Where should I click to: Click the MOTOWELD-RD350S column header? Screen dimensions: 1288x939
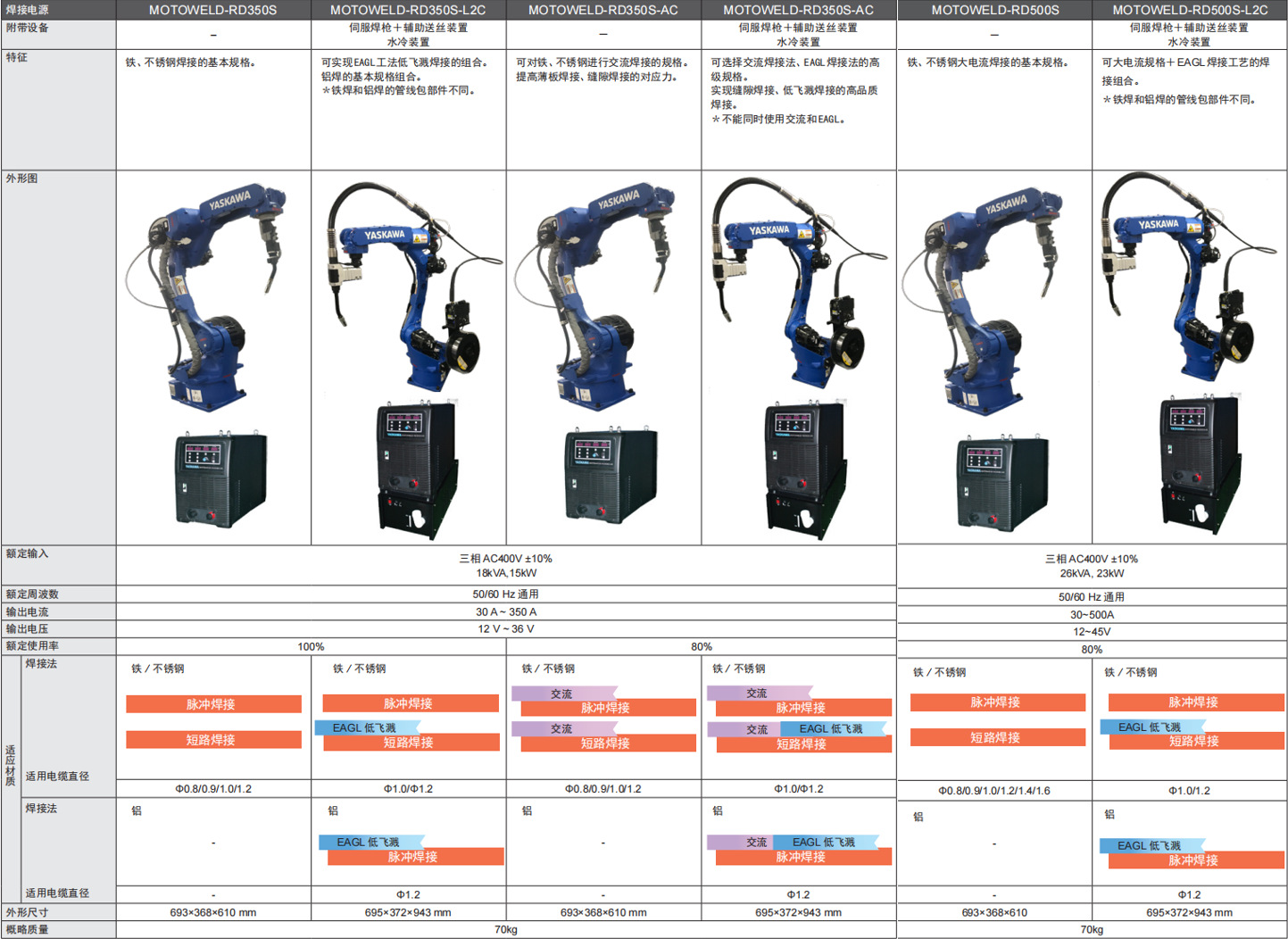tap(212, 10)
